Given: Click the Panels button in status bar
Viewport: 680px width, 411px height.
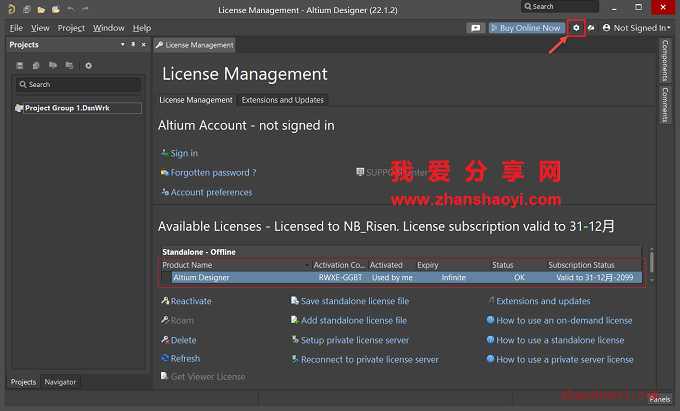Looking at the screenshot, I should tap(660, 399).
